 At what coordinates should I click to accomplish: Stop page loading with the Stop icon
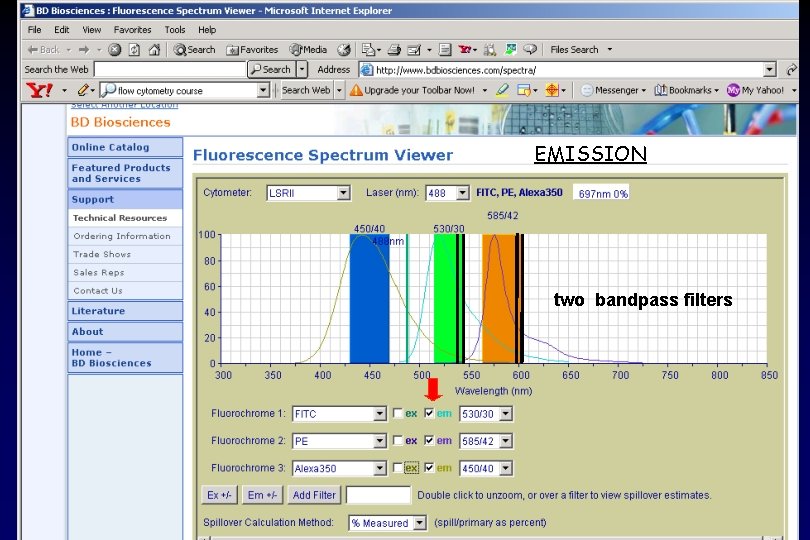coord(115,50)
